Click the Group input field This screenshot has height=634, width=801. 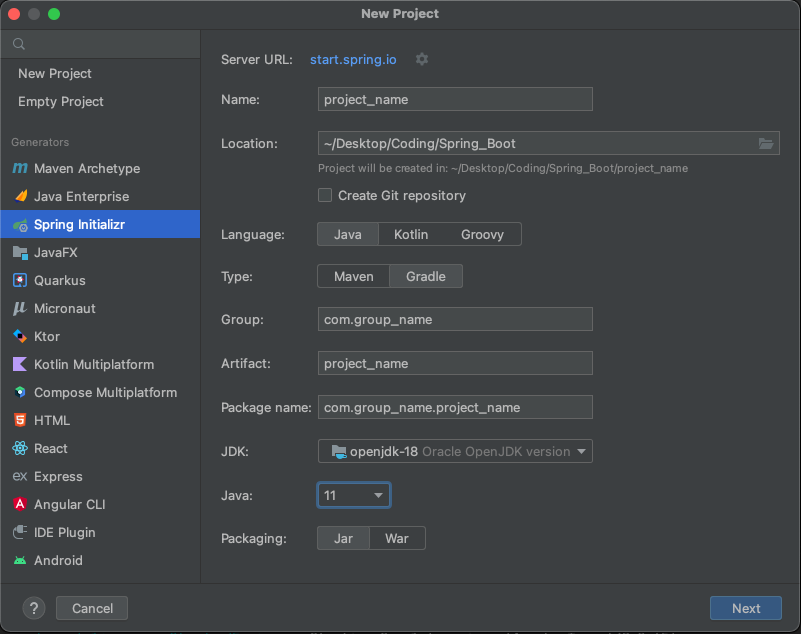[455, 319]
